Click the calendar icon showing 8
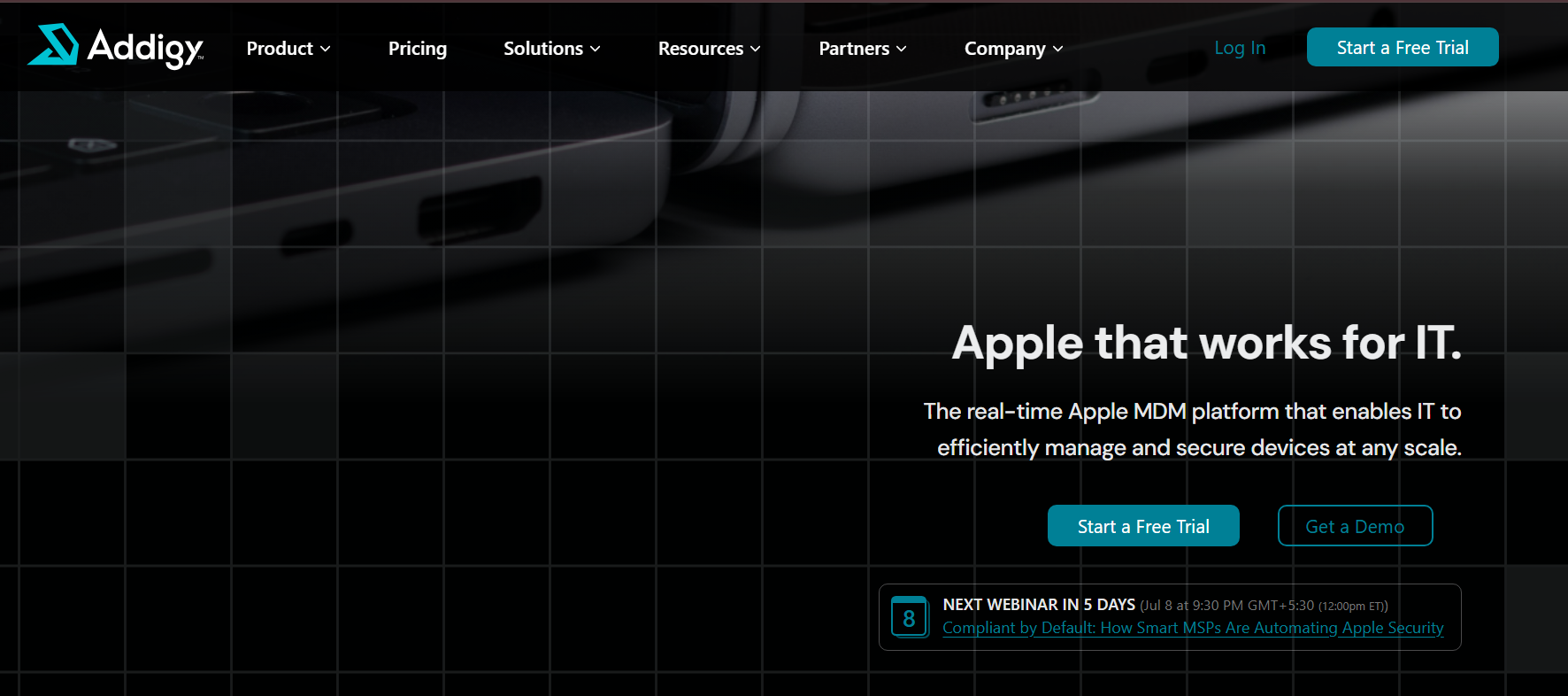This screenshot has width=1568, height=696. pyautogui.click(x=910, y=617)
